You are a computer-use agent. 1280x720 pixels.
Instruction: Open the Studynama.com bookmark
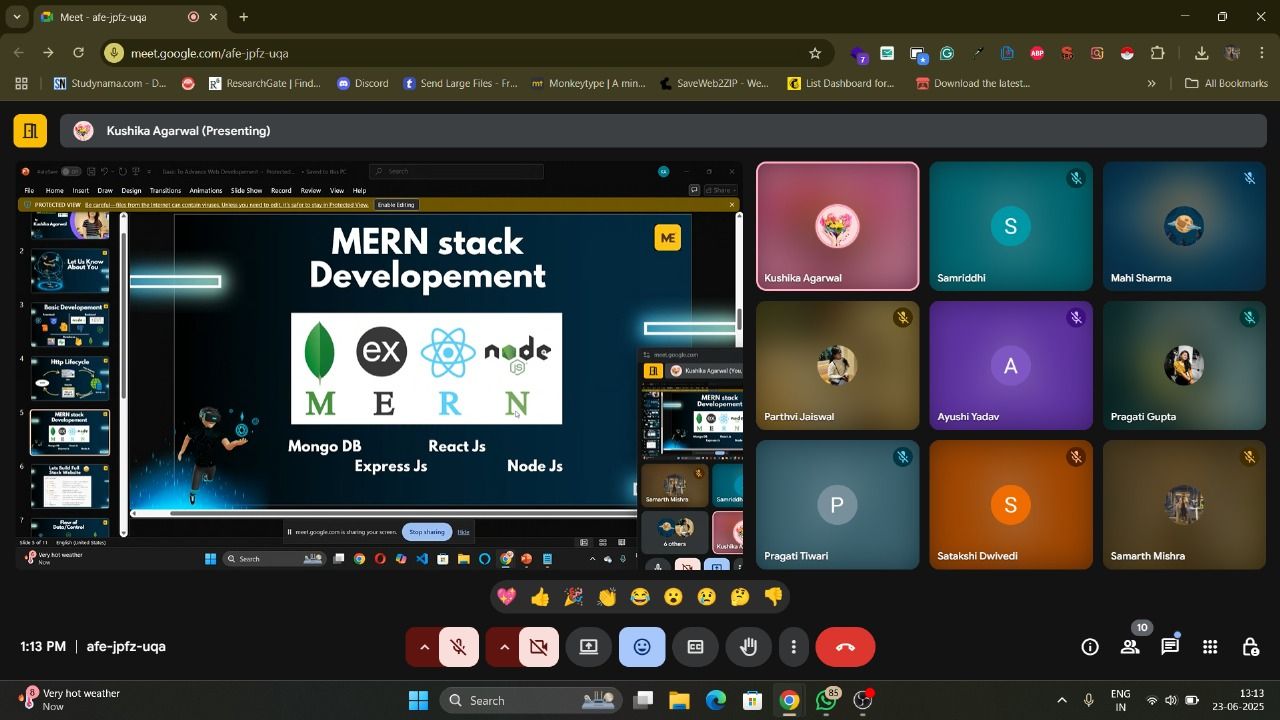[x=110, y=83]
